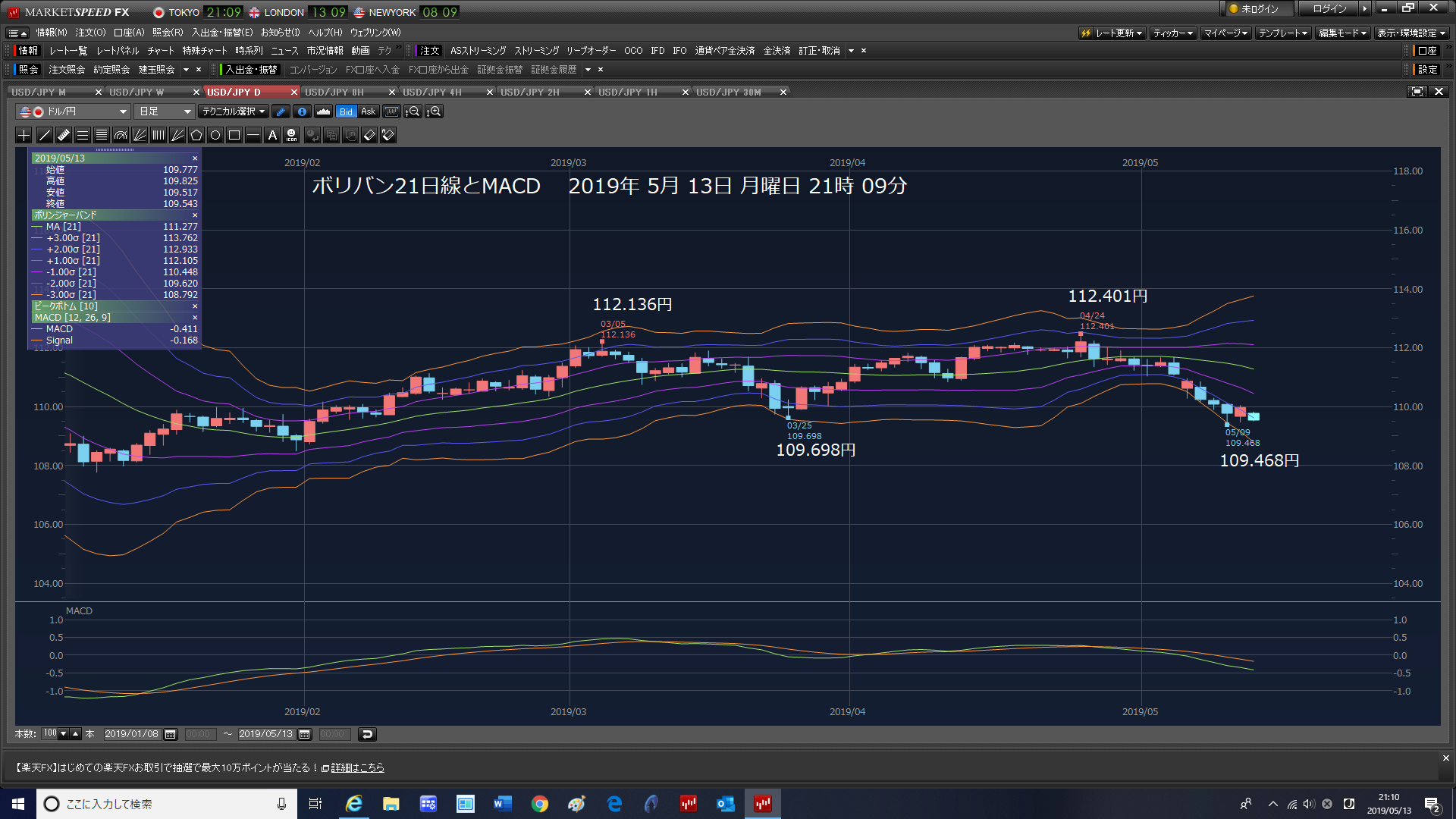Open the テンプレート dropdown
Image resolution: width=1456 pixels, height=819 pixels.
[x=1283, y=33]
